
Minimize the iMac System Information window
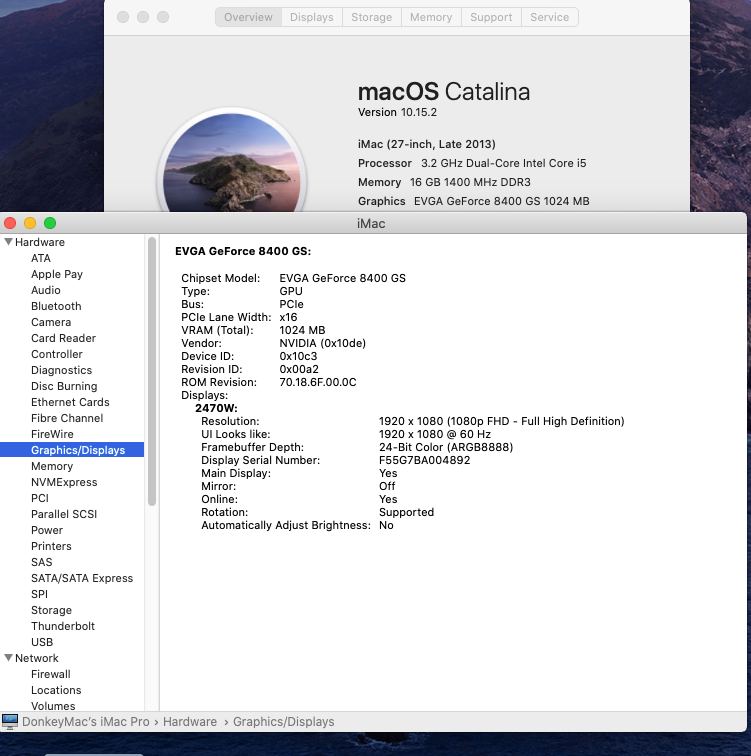(x=30, y=223)
